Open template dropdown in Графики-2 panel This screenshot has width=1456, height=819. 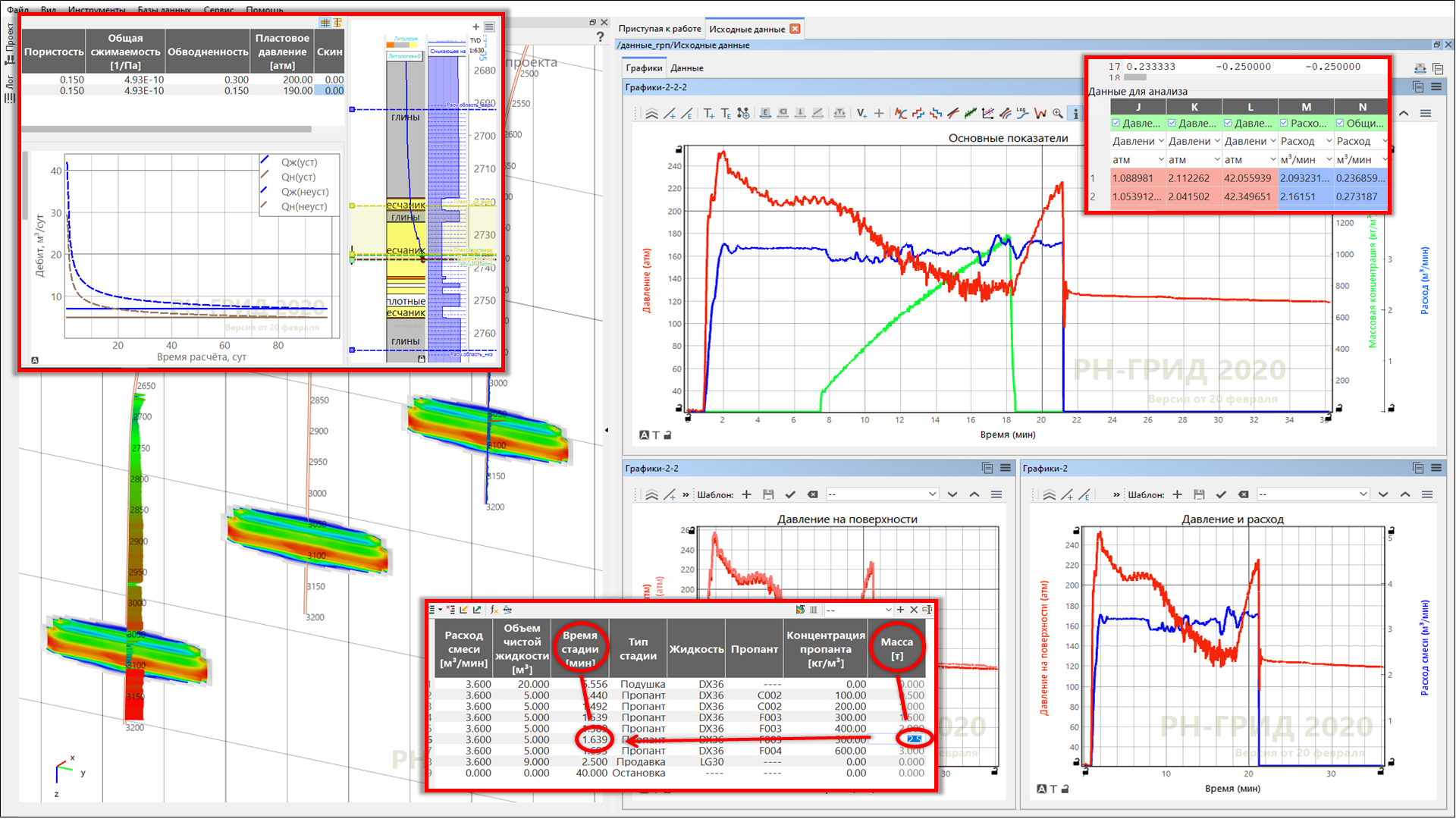point(1313,494)
